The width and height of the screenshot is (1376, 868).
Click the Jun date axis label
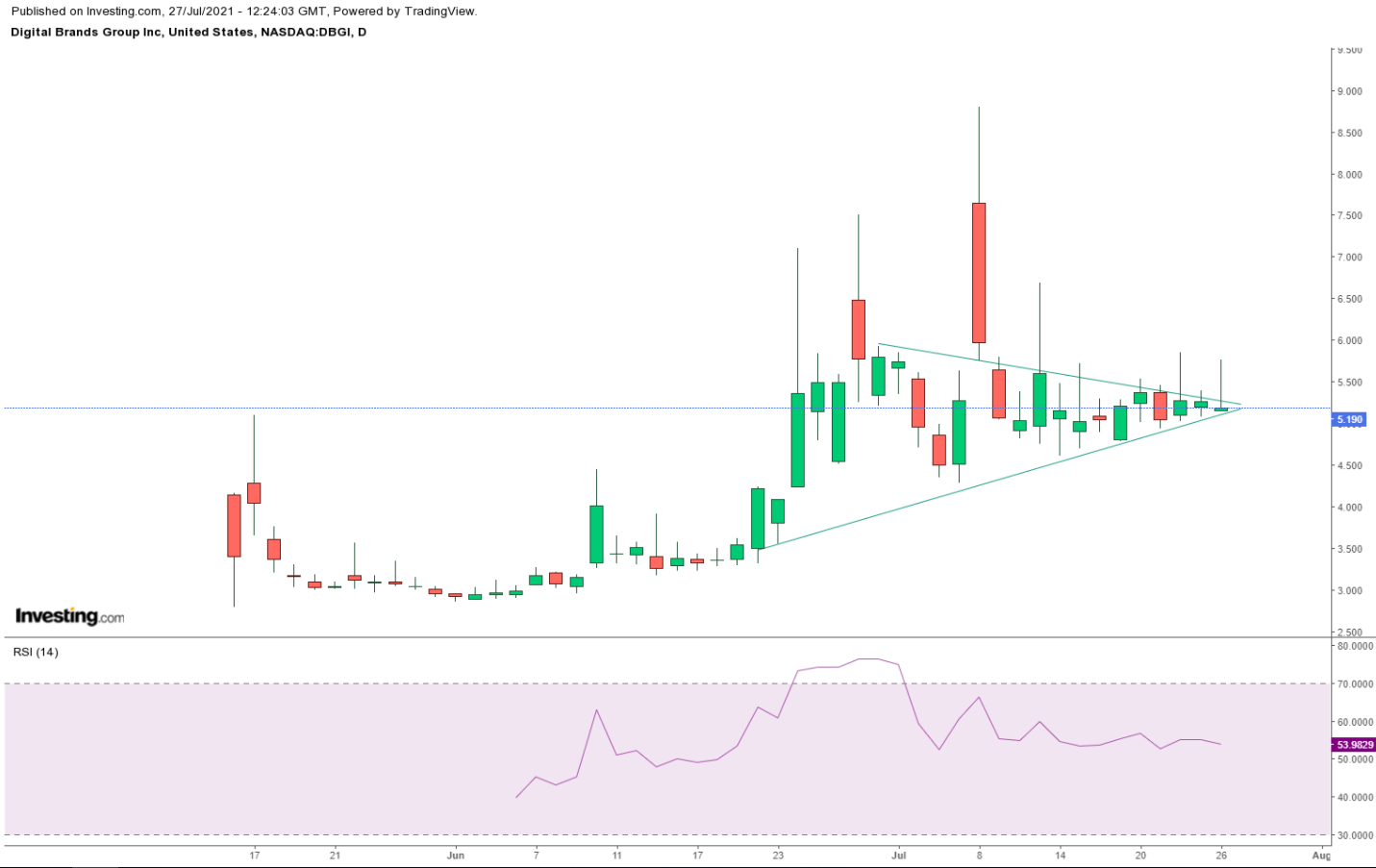(456, 856)
